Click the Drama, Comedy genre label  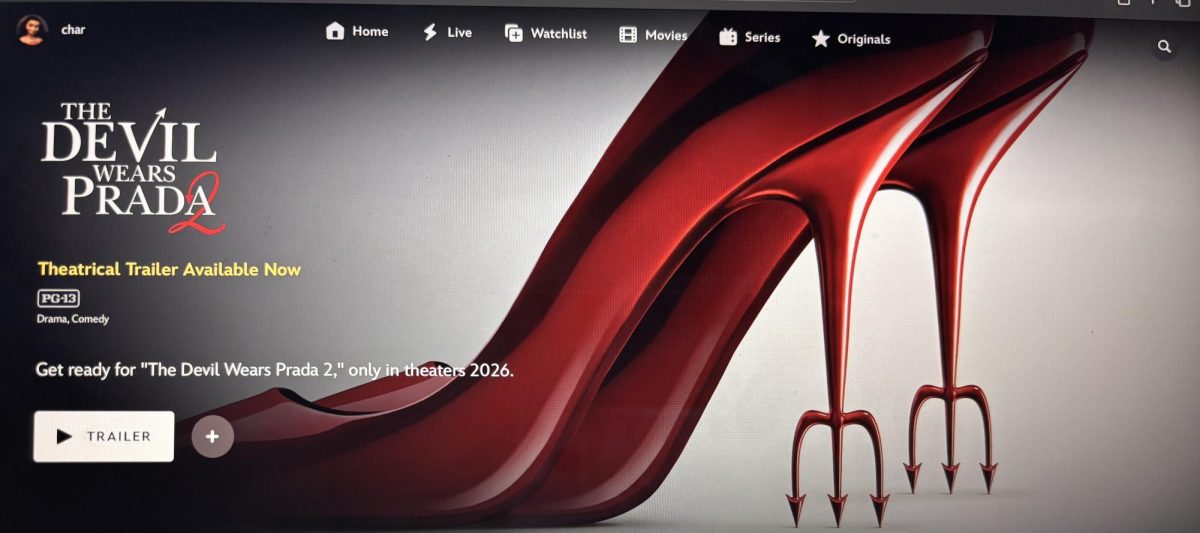click(x=73, y=319)
